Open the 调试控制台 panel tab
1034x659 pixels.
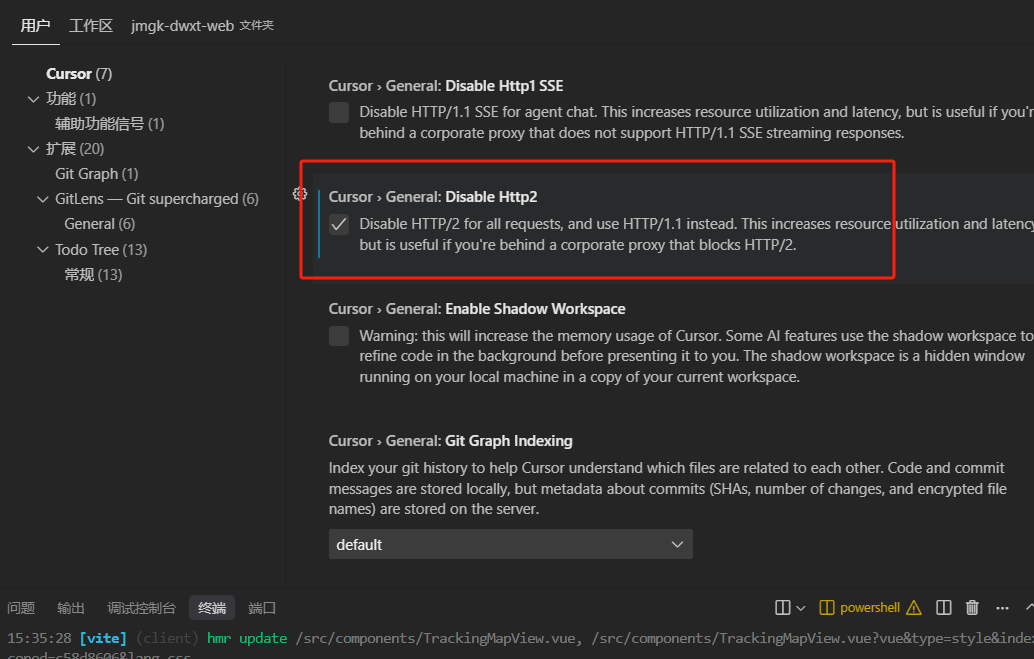[141, 608]
